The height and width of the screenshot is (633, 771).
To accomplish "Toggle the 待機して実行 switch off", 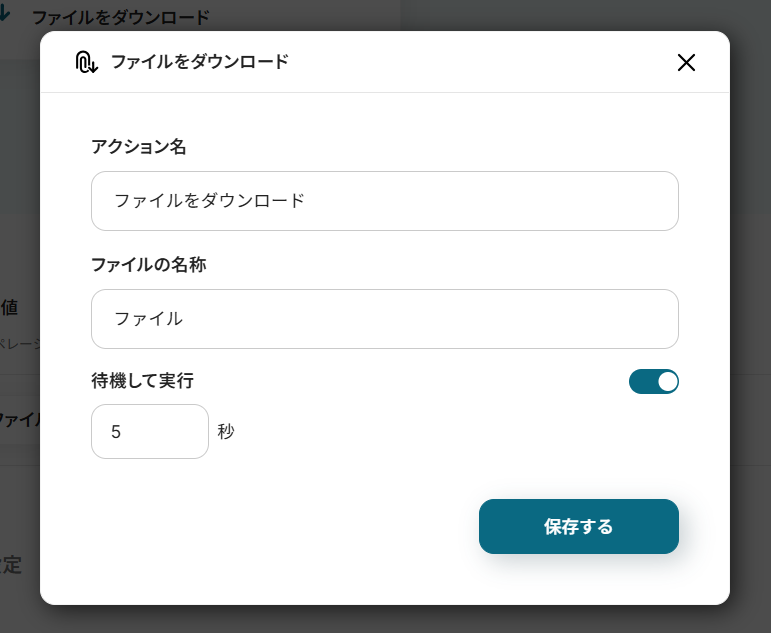I will pos(654,381).
